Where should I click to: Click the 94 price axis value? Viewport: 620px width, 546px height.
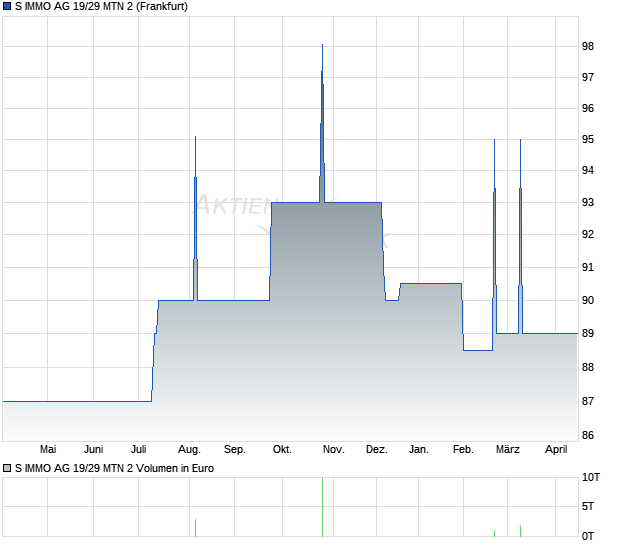pyautogui.click(x=588, y=170)
